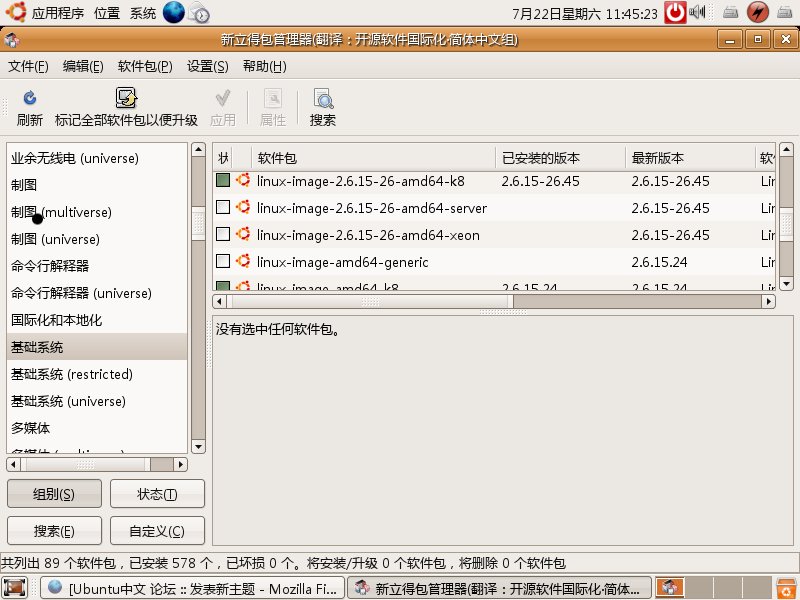Select category 命令行解释器 (universe)
The image size is (800, 600).
(x=97, y=293)
